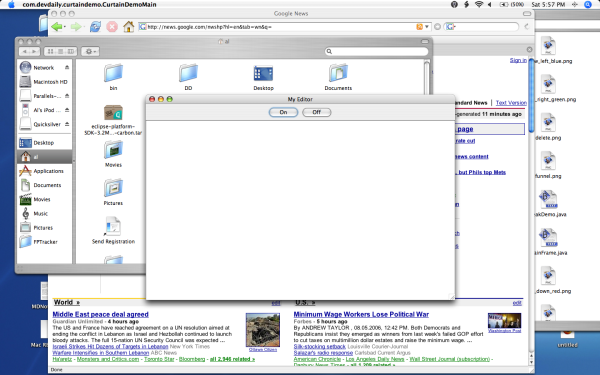Viewport: 600px width, 375px height.
Task: Select the Desktop folder in Finder content
Action: tap(263, 73)
